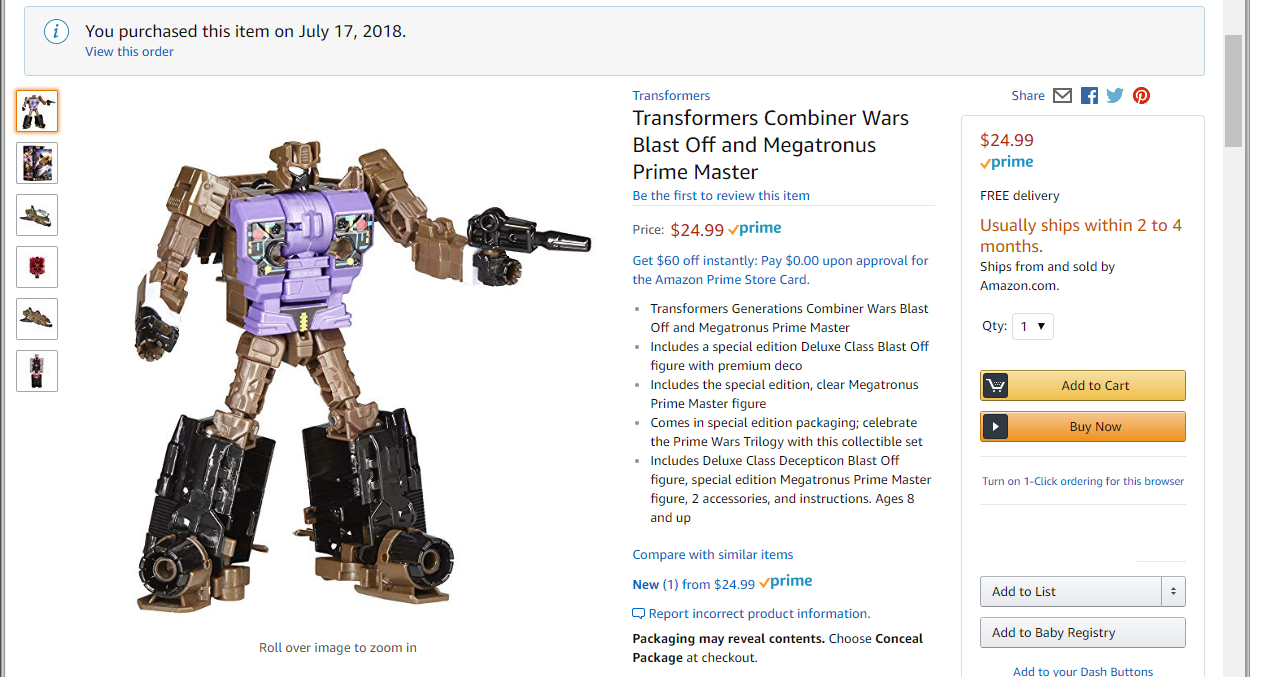Viewport: 1267px width, 677px height.
Task: Share on Pinterest icon
Action: pos(1141,96)
